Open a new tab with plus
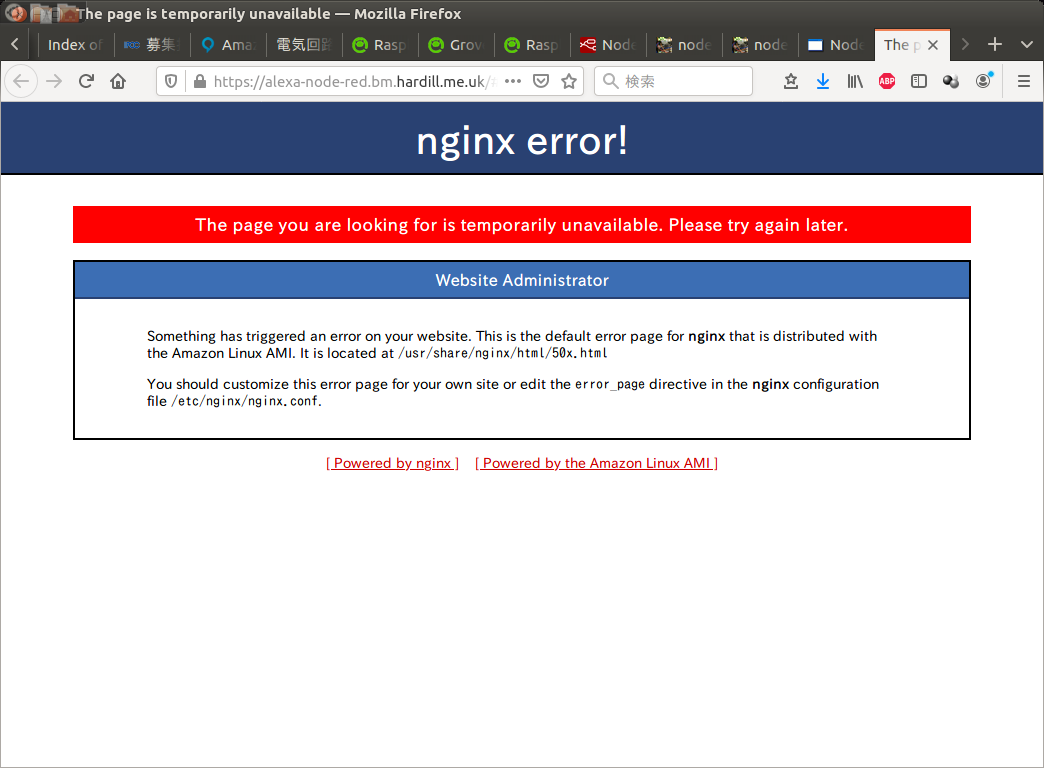The height and width of the screenshot is (768, 1044). pyautogui.click(x=995, y=44)
